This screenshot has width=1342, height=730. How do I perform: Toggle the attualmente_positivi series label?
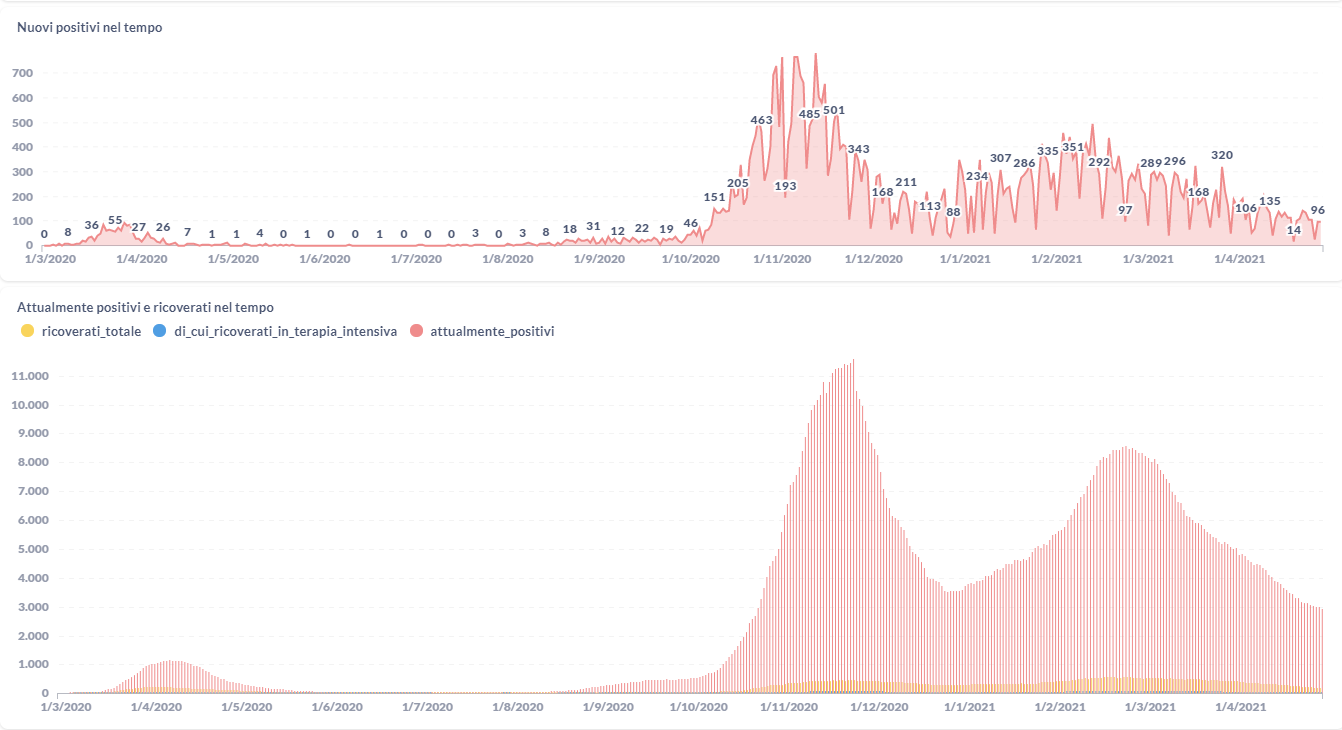click(x=492, y=331)
